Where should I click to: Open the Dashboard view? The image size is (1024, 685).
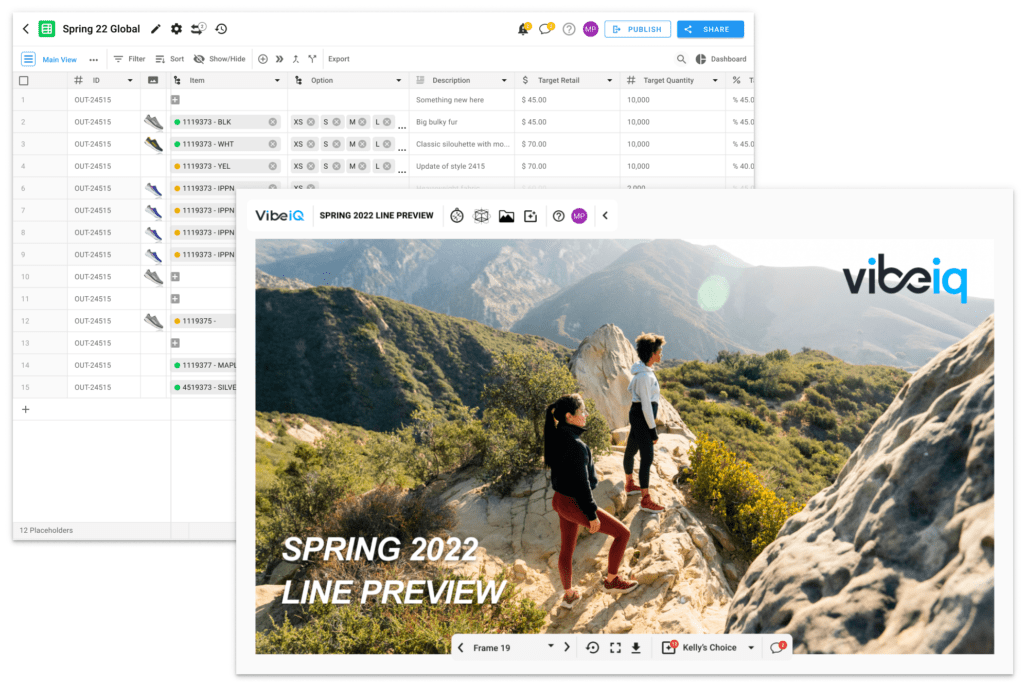721,59
